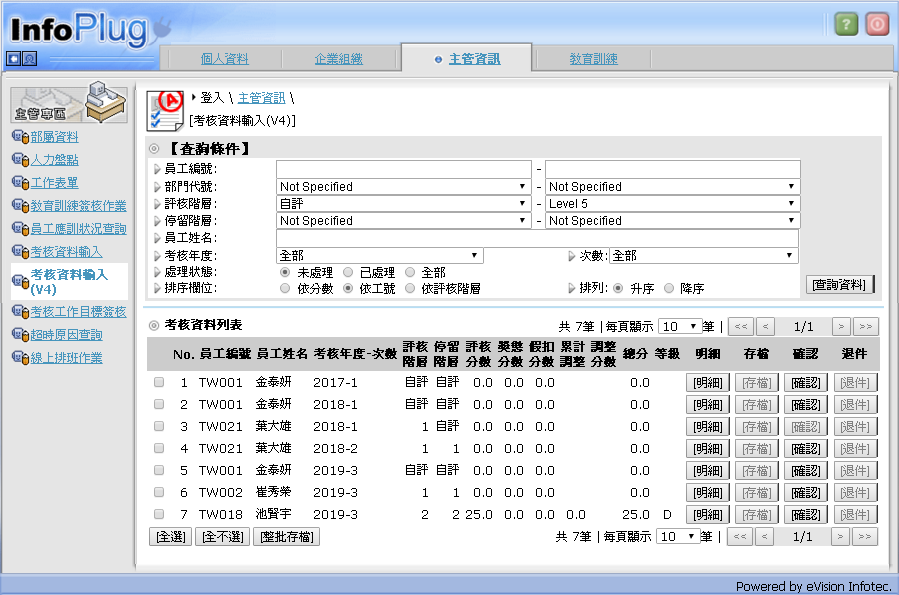
Task: Open 明細 for row 7 池賢宇
Action: (708, 515)
